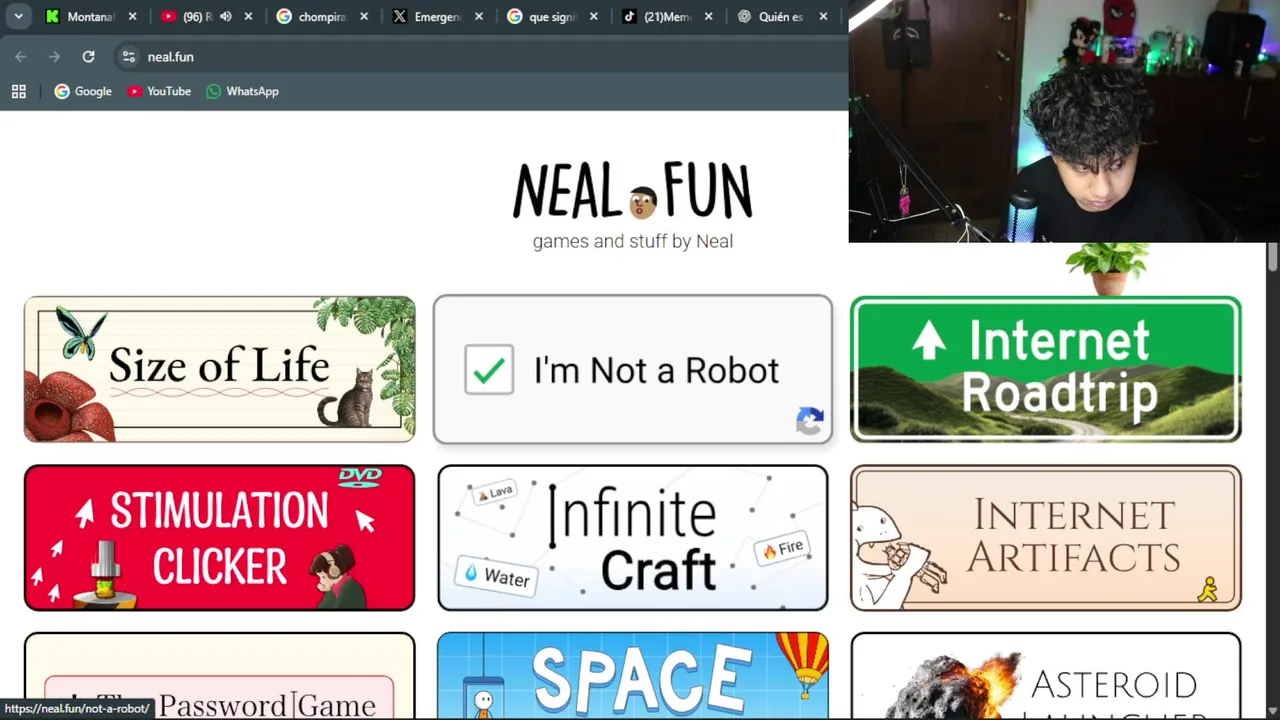Close the TikTok tab

point(709,16)
